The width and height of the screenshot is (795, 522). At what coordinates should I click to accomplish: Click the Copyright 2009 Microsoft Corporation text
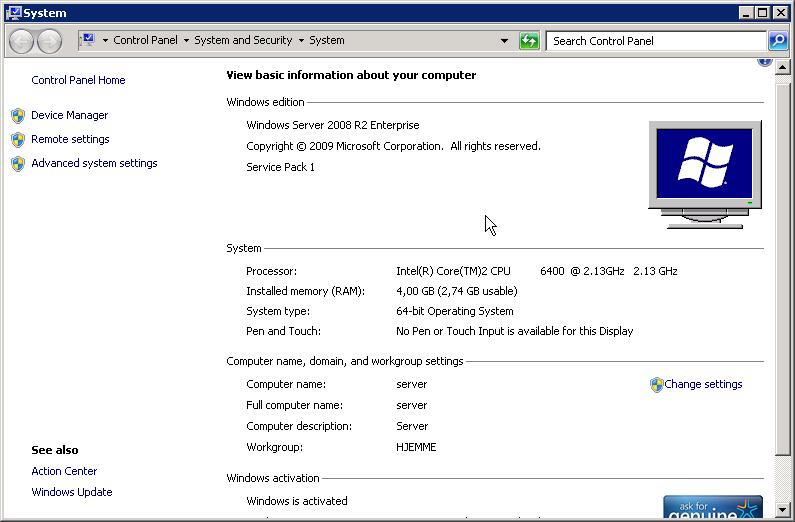(x=393, y=146)
